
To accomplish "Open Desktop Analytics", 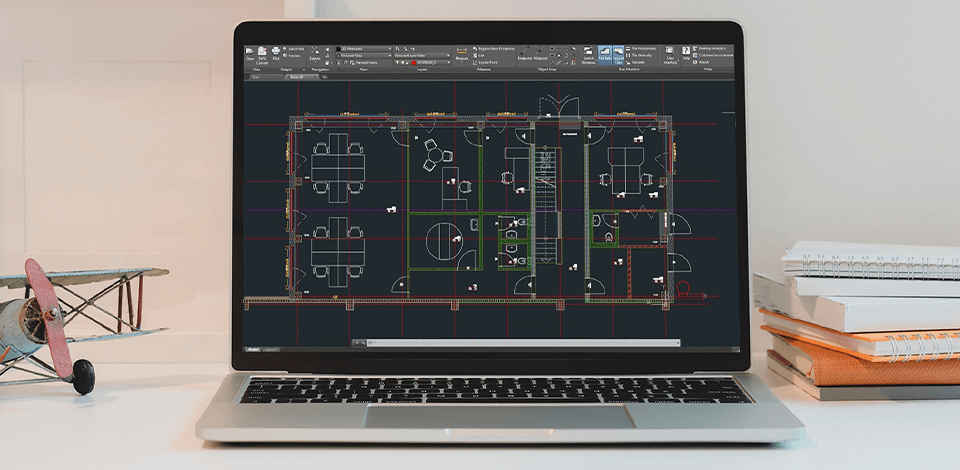I will point(709,48).
